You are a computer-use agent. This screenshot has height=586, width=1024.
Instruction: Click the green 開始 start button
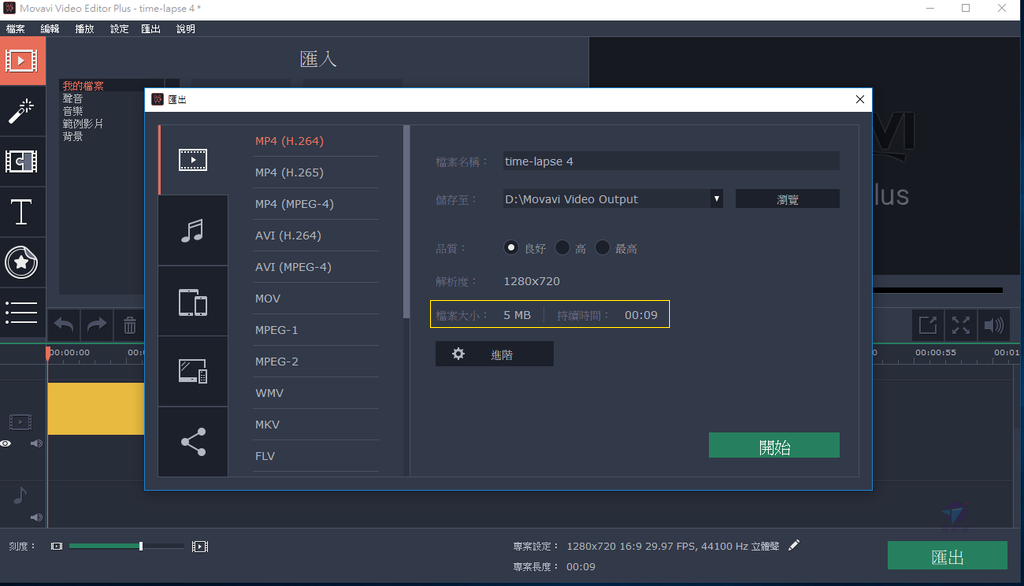pos(775,446)
